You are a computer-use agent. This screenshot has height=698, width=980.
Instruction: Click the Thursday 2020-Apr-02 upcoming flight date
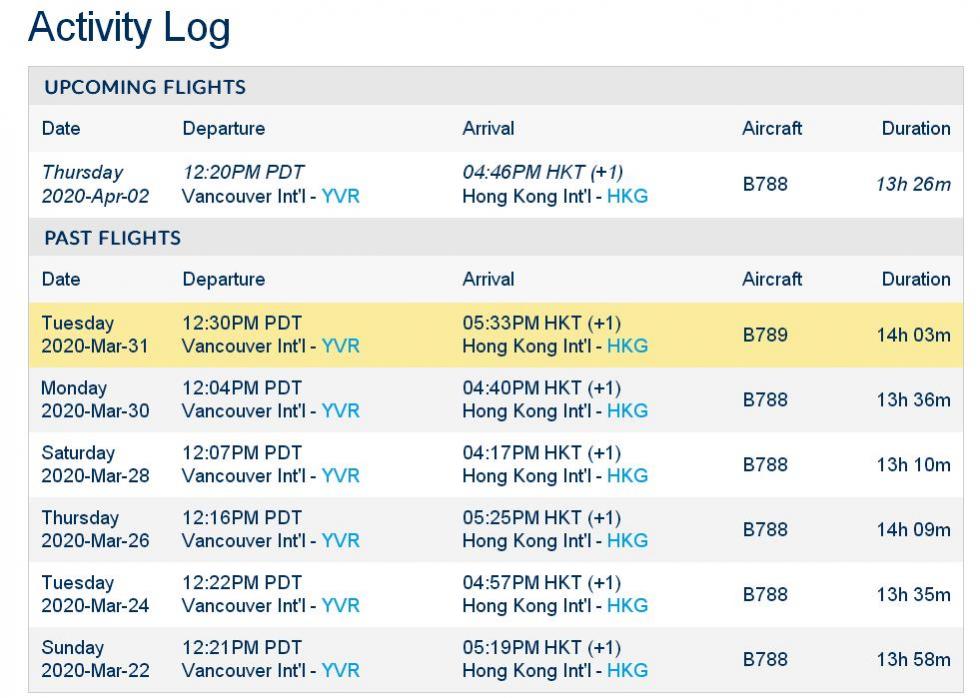point(95,184)
